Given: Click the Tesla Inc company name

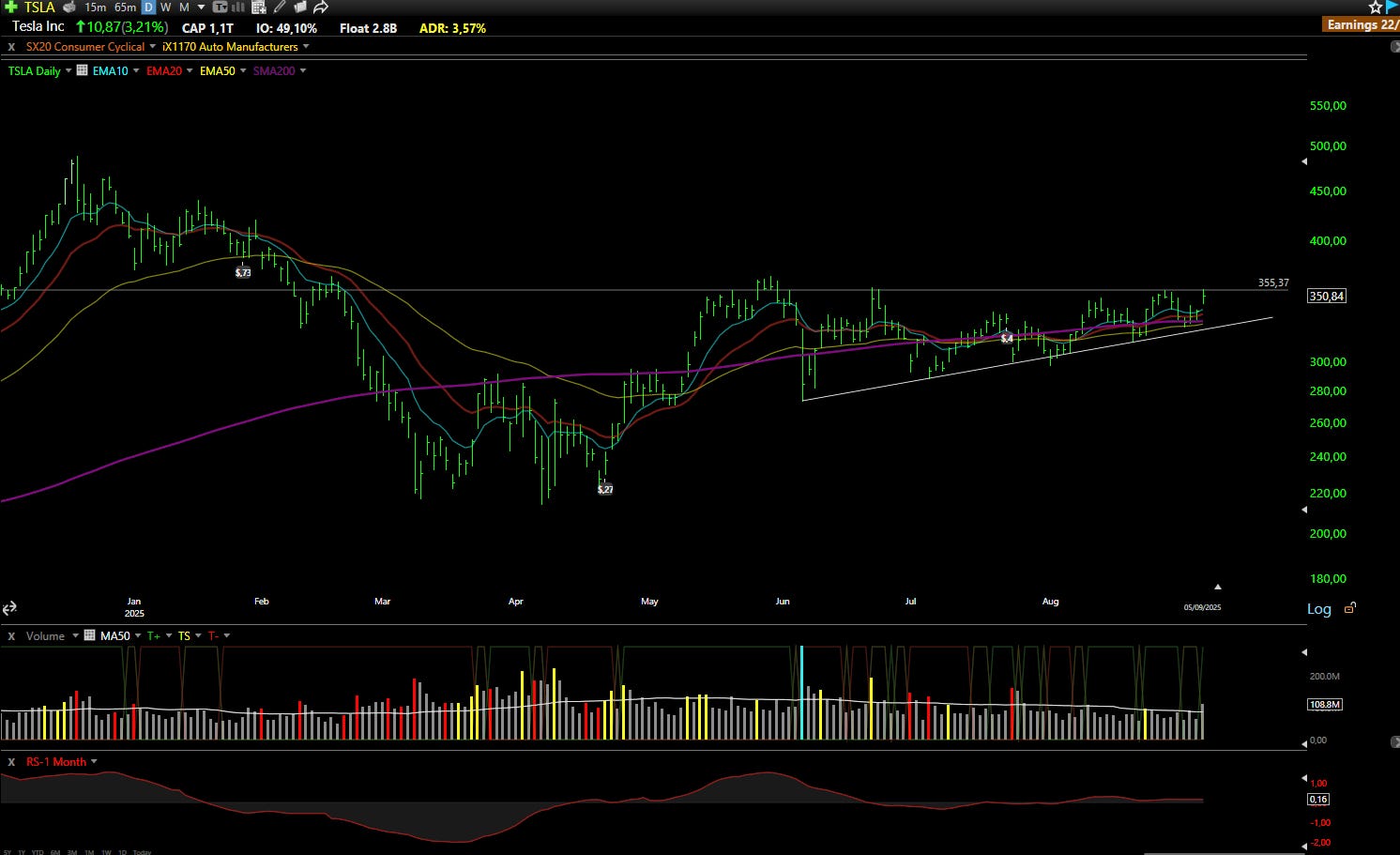Looking at the screenshot, I should 38,26.
